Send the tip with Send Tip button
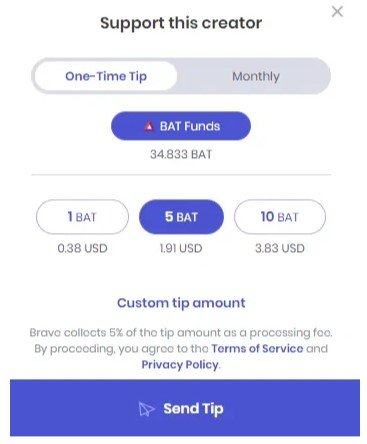This screenshot has height=444, width=367. (185, 408)
